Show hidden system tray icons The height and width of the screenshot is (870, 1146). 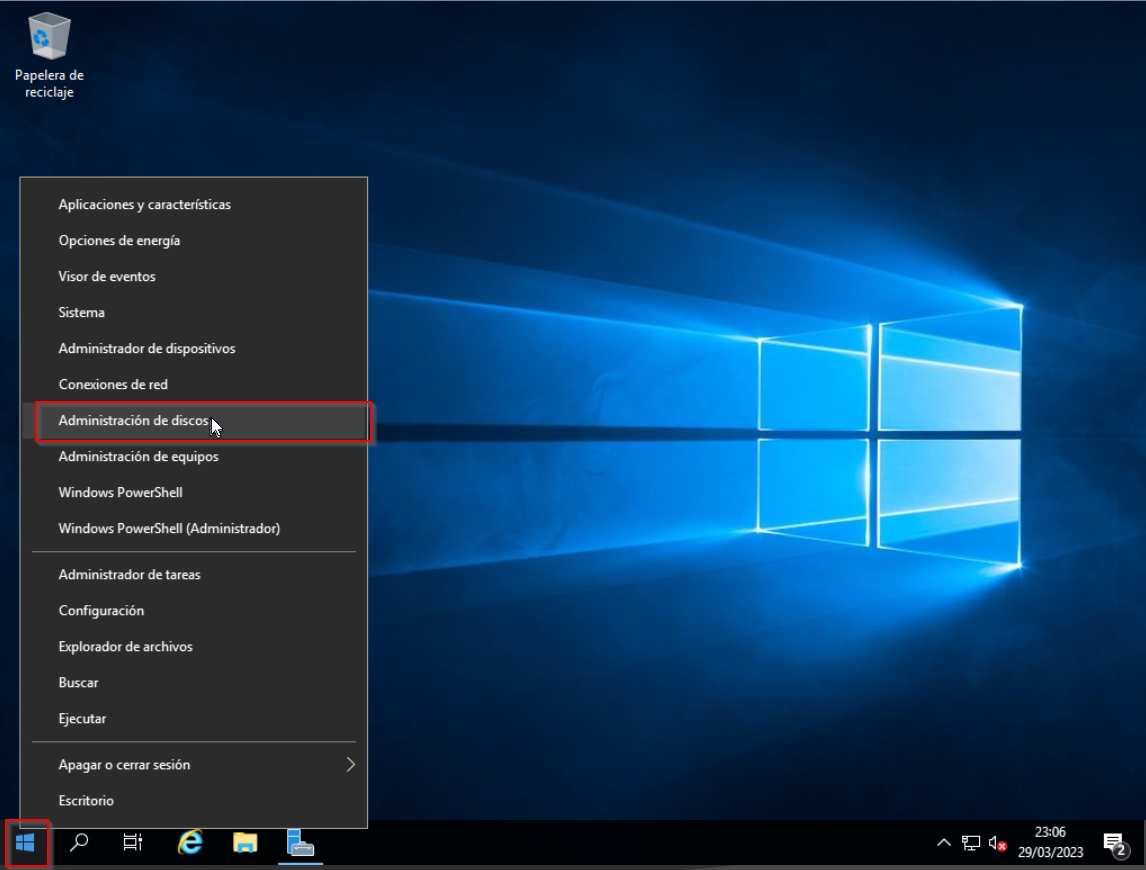click(943, 843)
